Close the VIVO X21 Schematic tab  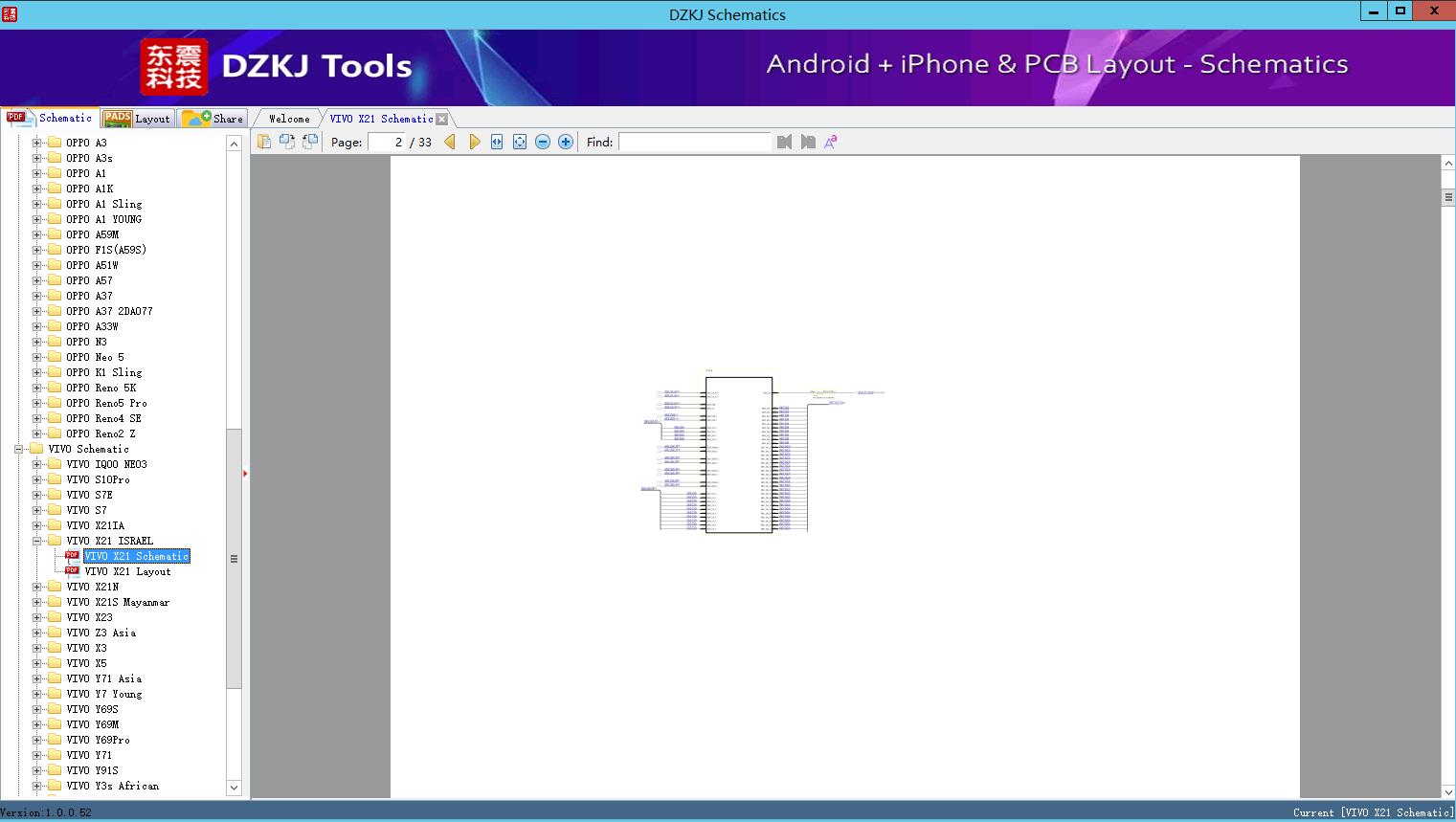(441, 119)
